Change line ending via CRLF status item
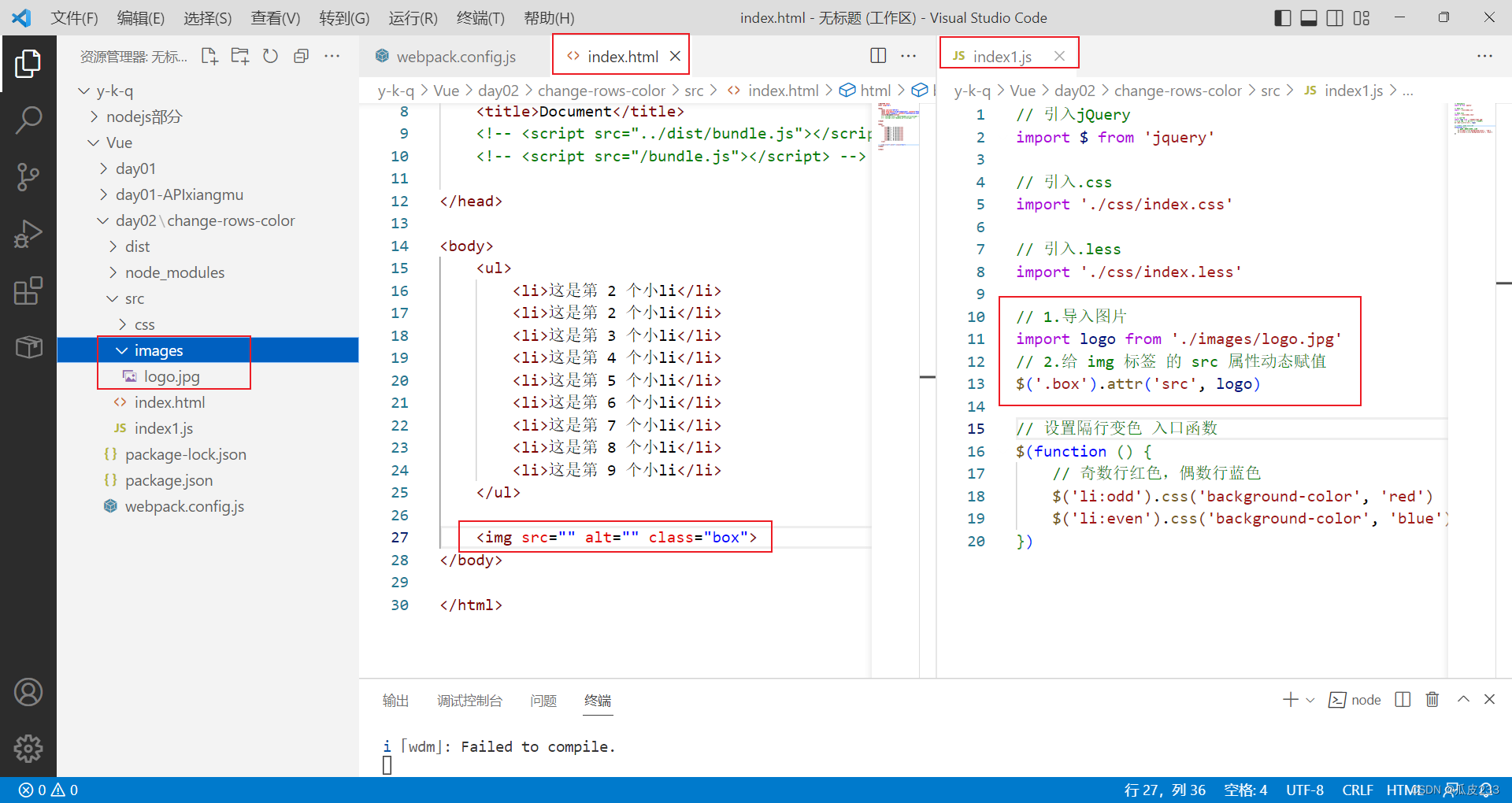Image resolution: width=1512 pixels, height=803 pixels. pos(1358,790)
